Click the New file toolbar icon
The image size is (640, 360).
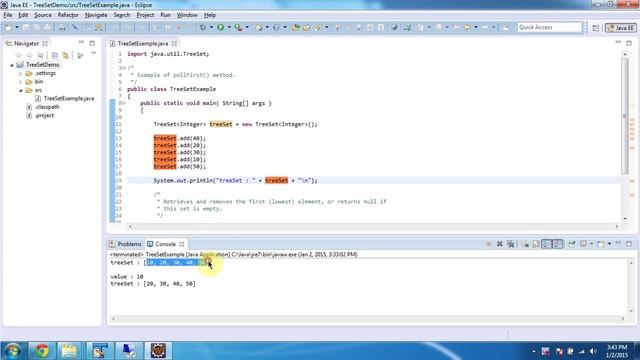coord(8,27)
